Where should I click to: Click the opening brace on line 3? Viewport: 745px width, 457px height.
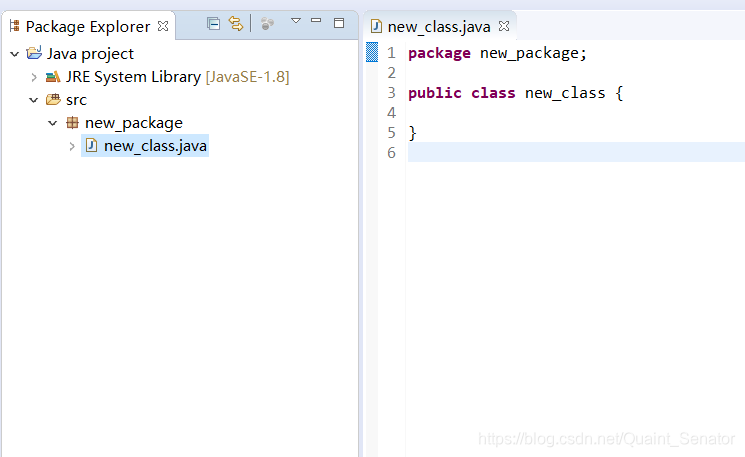point(619,93)
